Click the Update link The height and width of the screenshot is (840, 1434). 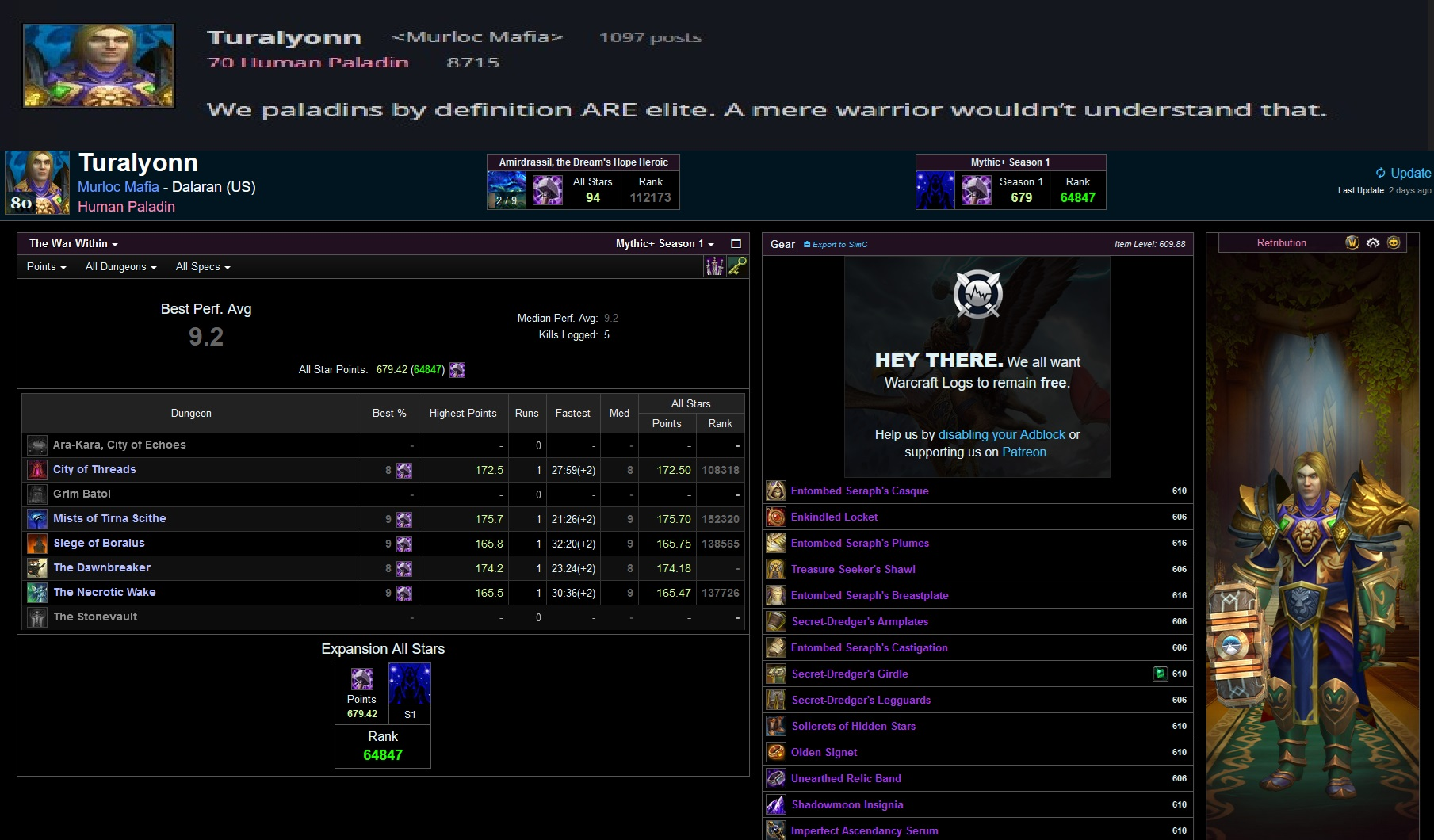(x=1410, y=173)
